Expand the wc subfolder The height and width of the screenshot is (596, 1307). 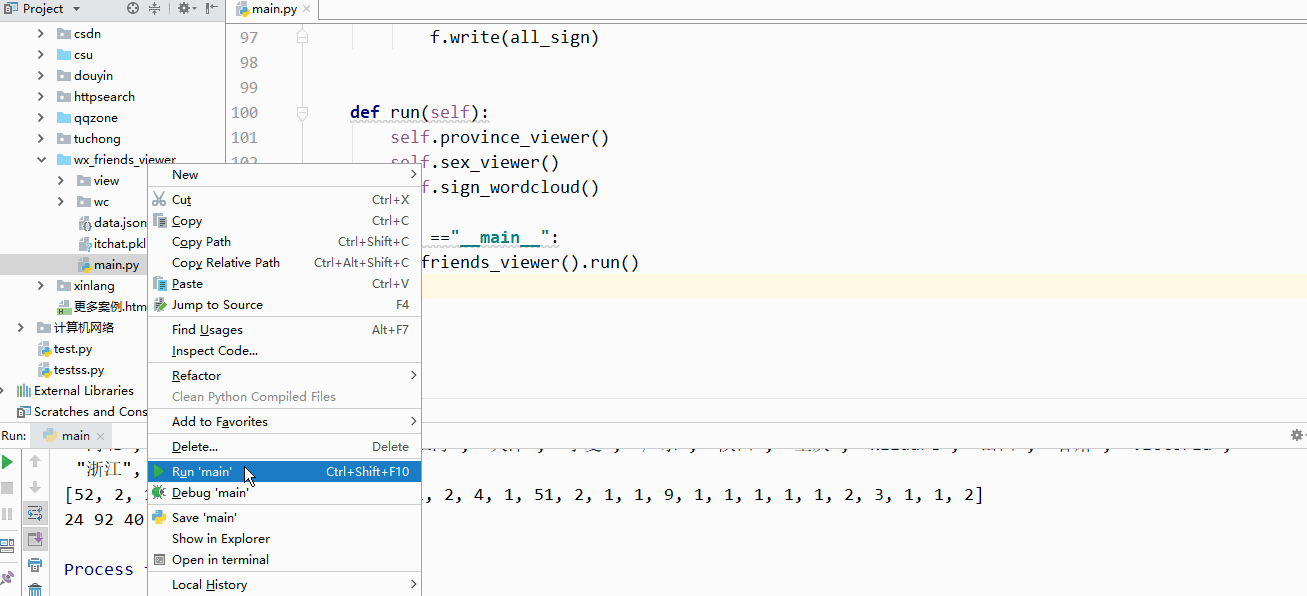click(61, 202)
